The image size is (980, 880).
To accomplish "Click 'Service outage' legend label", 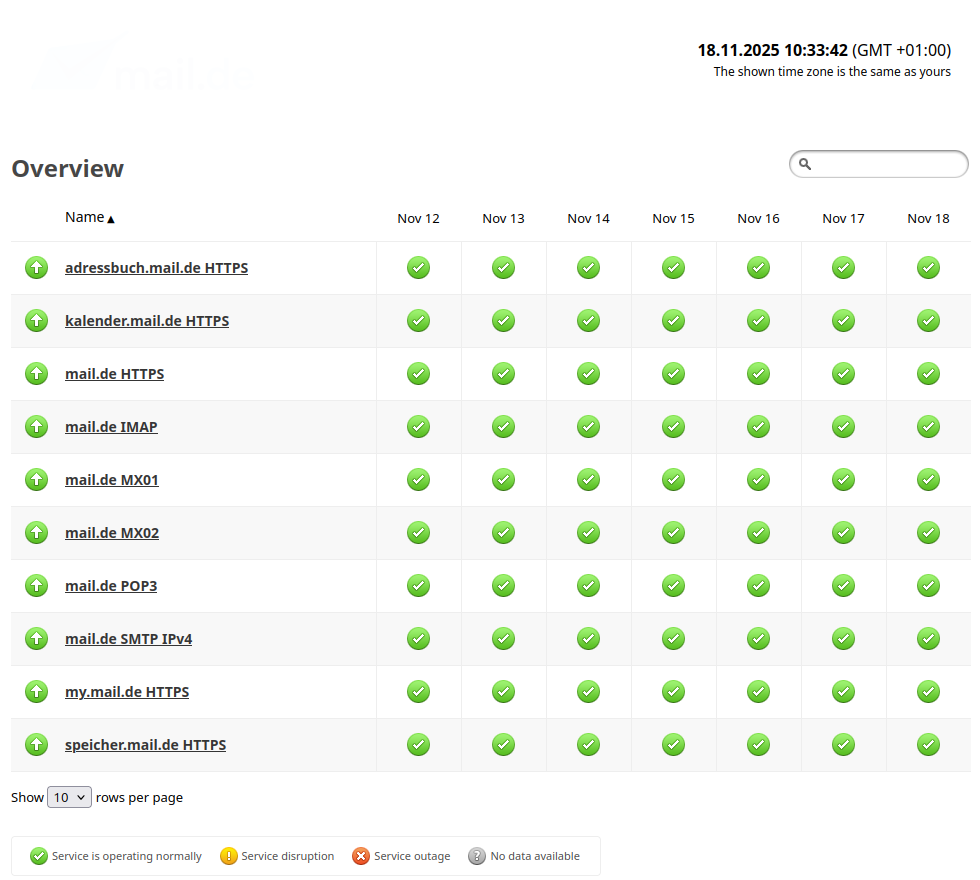I will [412, 856].
